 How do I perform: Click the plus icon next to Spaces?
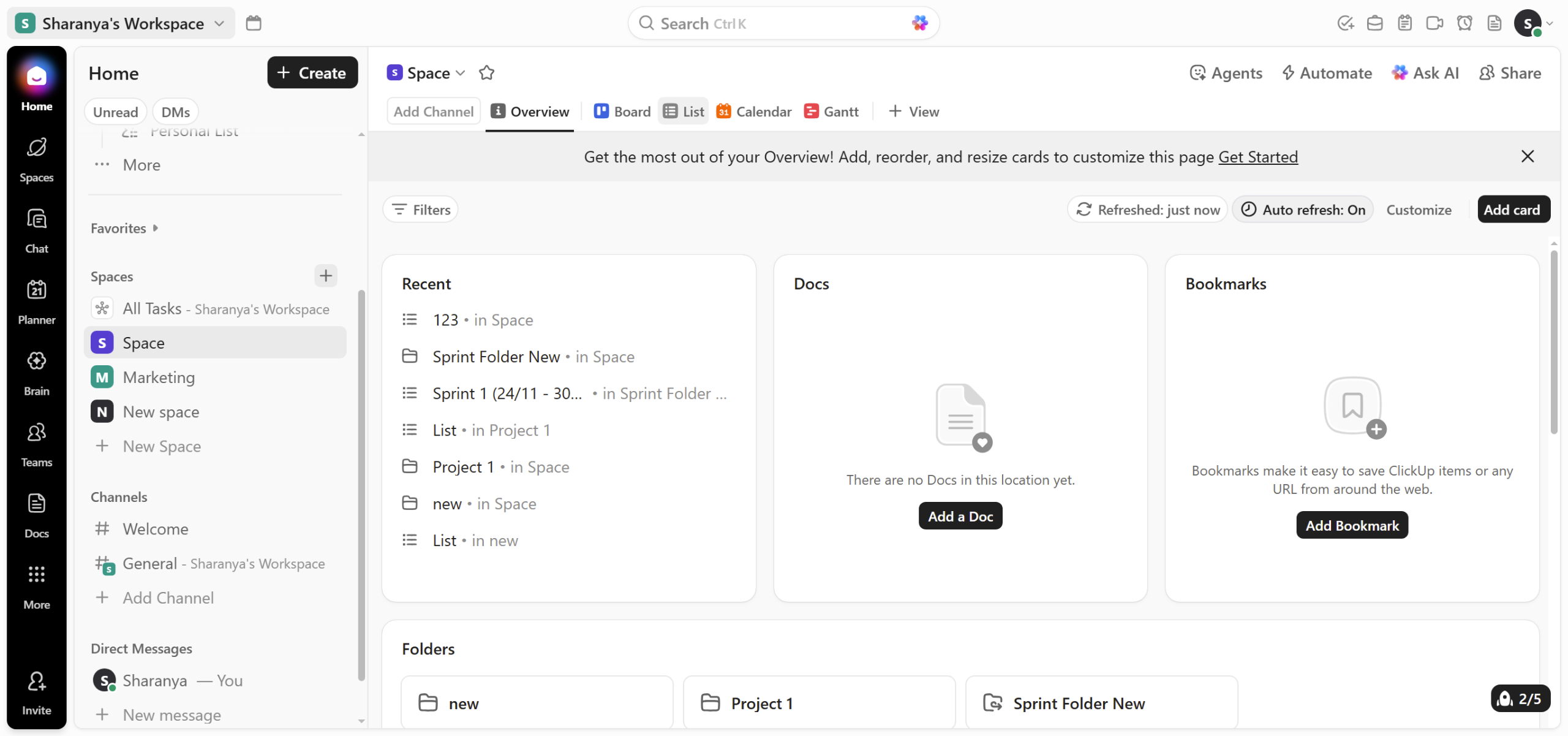pyautogui.click(x=325, y=276)
